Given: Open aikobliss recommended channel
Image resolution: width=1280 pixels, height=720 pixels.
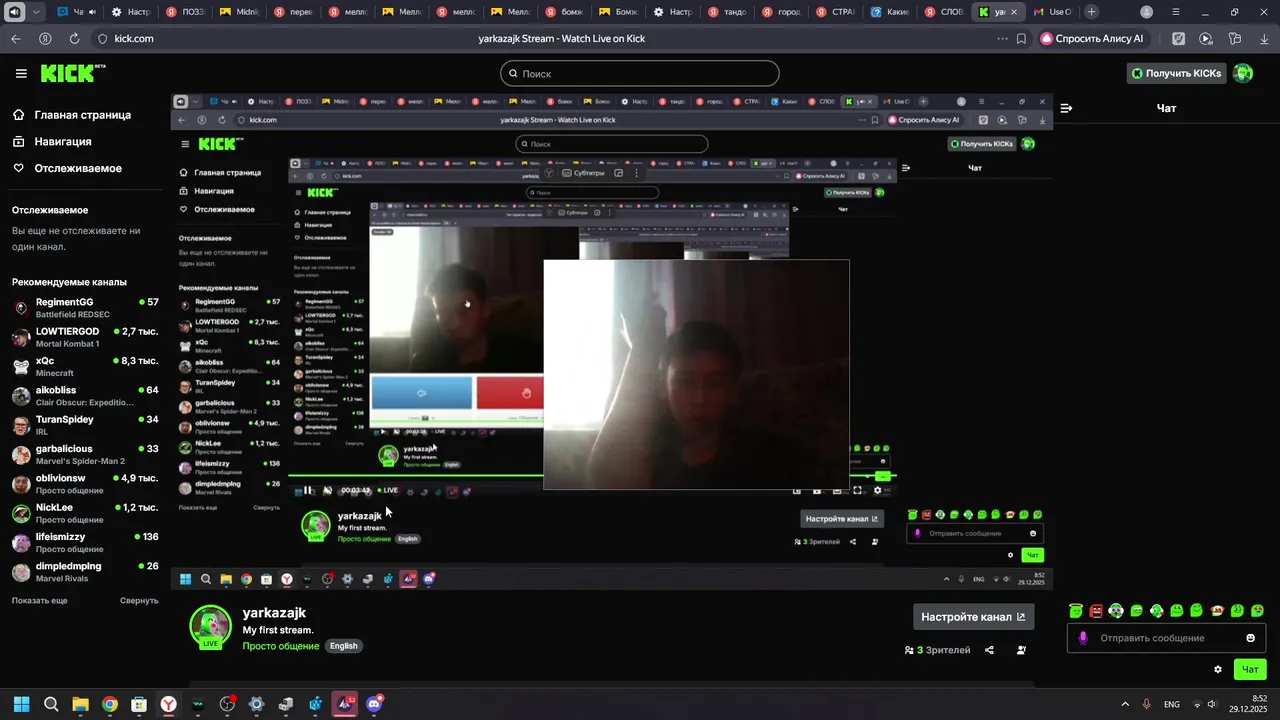Looking at the screenshot, I should click(85, 396).
